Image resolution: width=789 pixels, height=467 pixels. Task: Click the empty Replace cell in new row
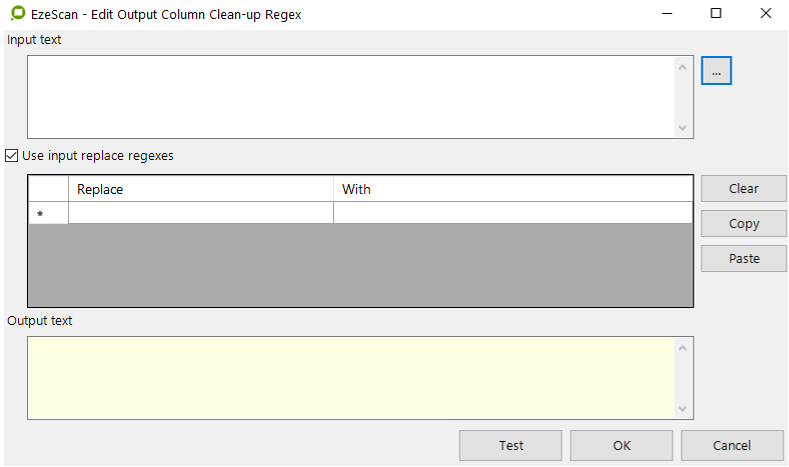point(200,213)
